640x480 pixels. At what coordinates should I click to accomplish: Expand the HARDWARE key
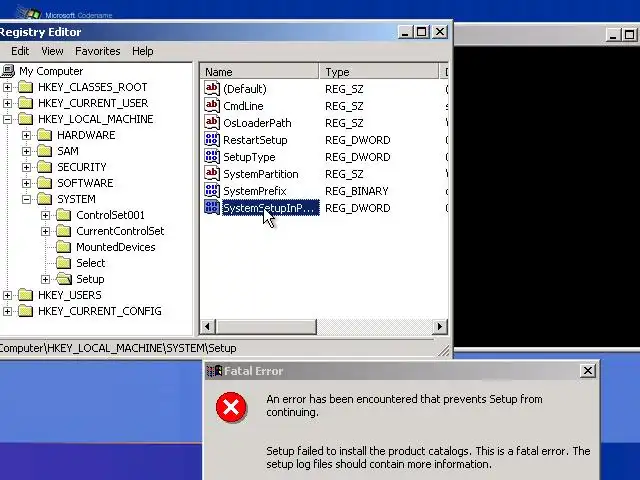click(x=27, y=135)
